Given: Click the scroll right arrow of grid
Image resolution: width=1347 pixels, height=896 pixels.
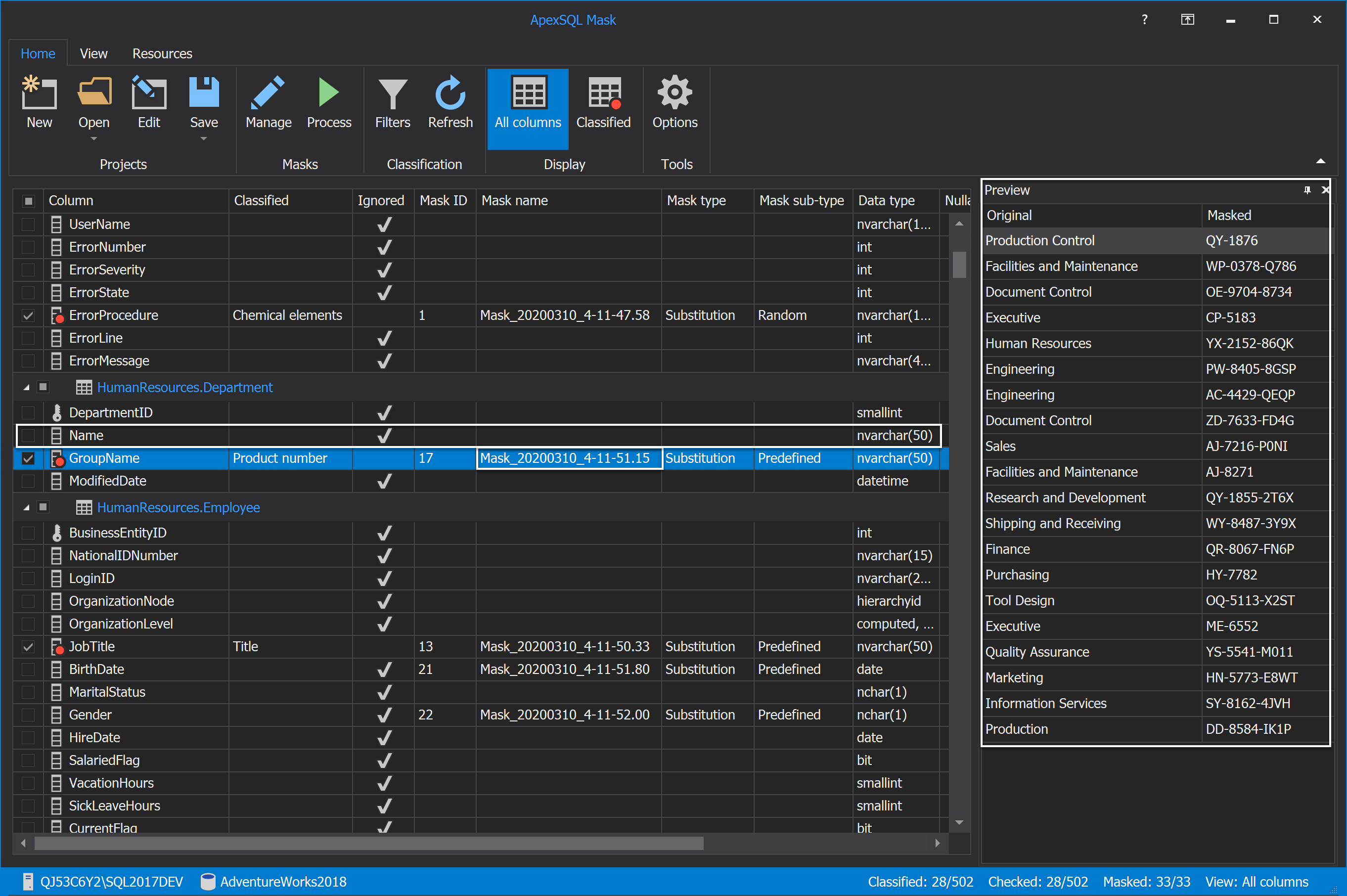Looking at the screenshot, I should [x=937, y=843].
